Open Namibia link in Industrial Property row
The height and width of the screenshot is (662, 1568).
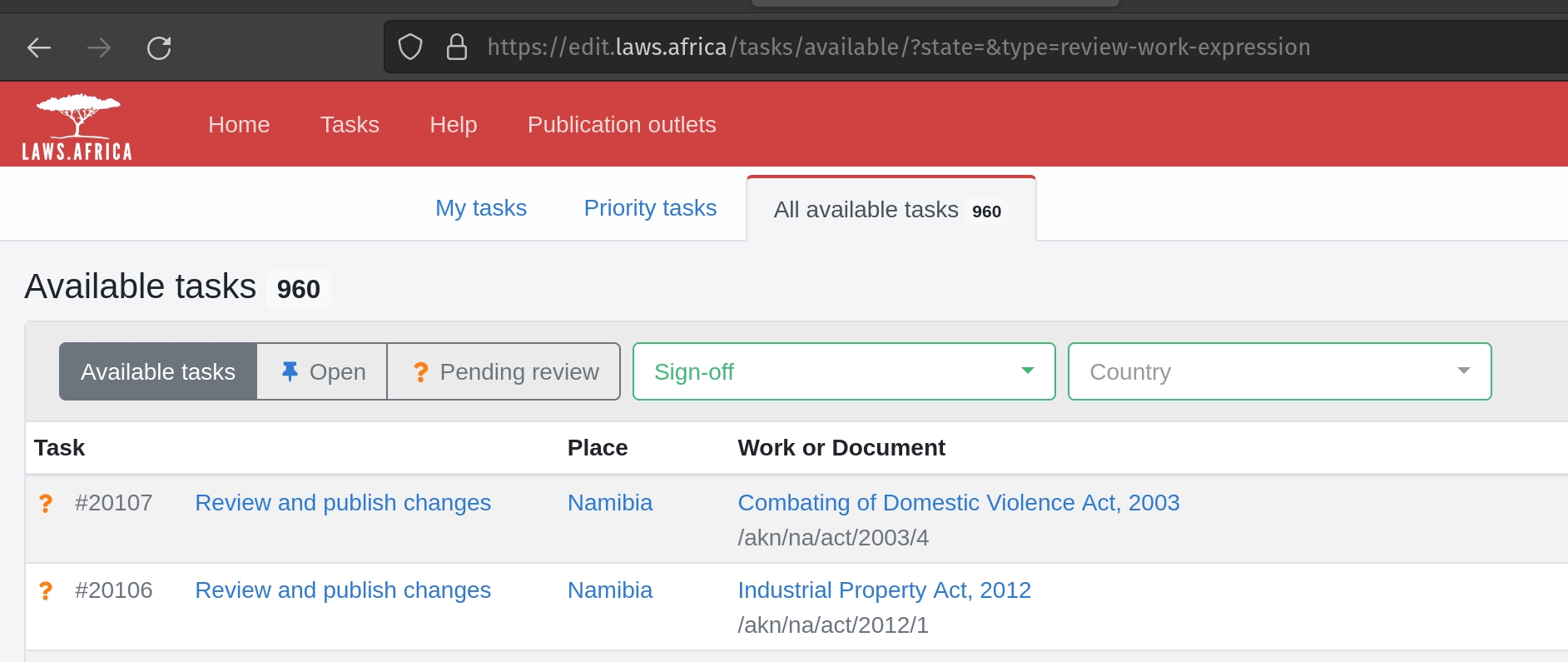(610, 590)
